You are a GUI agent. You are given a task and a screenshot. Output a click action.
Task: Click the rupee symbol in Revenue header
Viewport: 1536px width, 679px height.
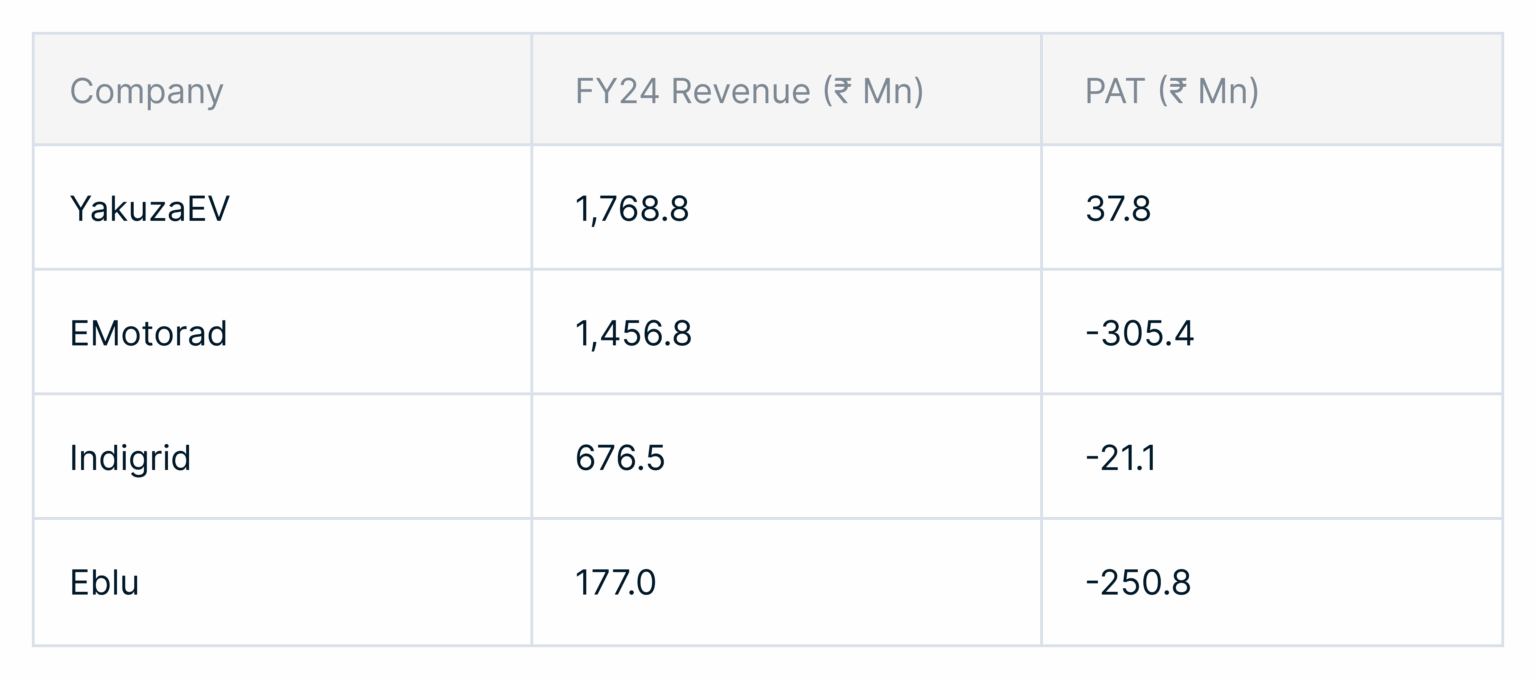pyautogui.click(x=842, y=91)
